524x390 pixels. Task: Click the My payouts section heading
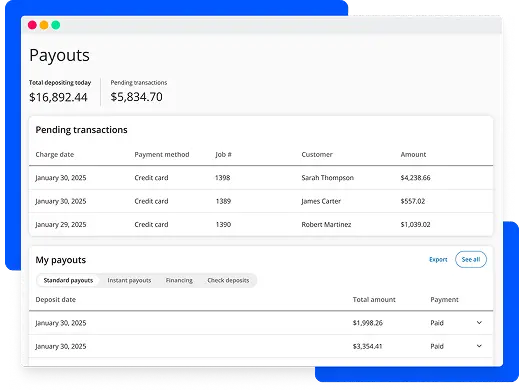pyautogui.click(x=60, y=260)
